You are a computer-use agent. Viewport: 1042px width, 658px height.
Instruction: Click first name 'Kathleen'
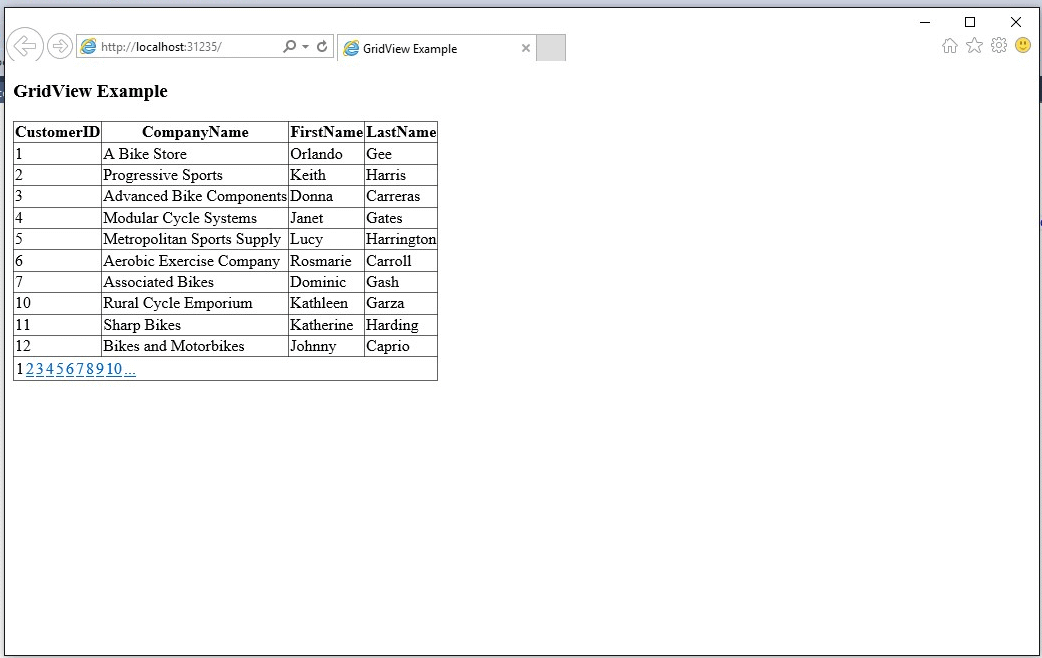[319, 303]
